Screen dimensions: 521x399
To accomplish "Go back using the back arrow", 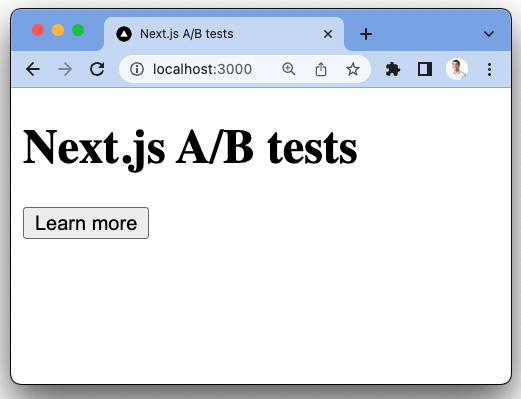I will pyautogui.click(x=33, y=69).
